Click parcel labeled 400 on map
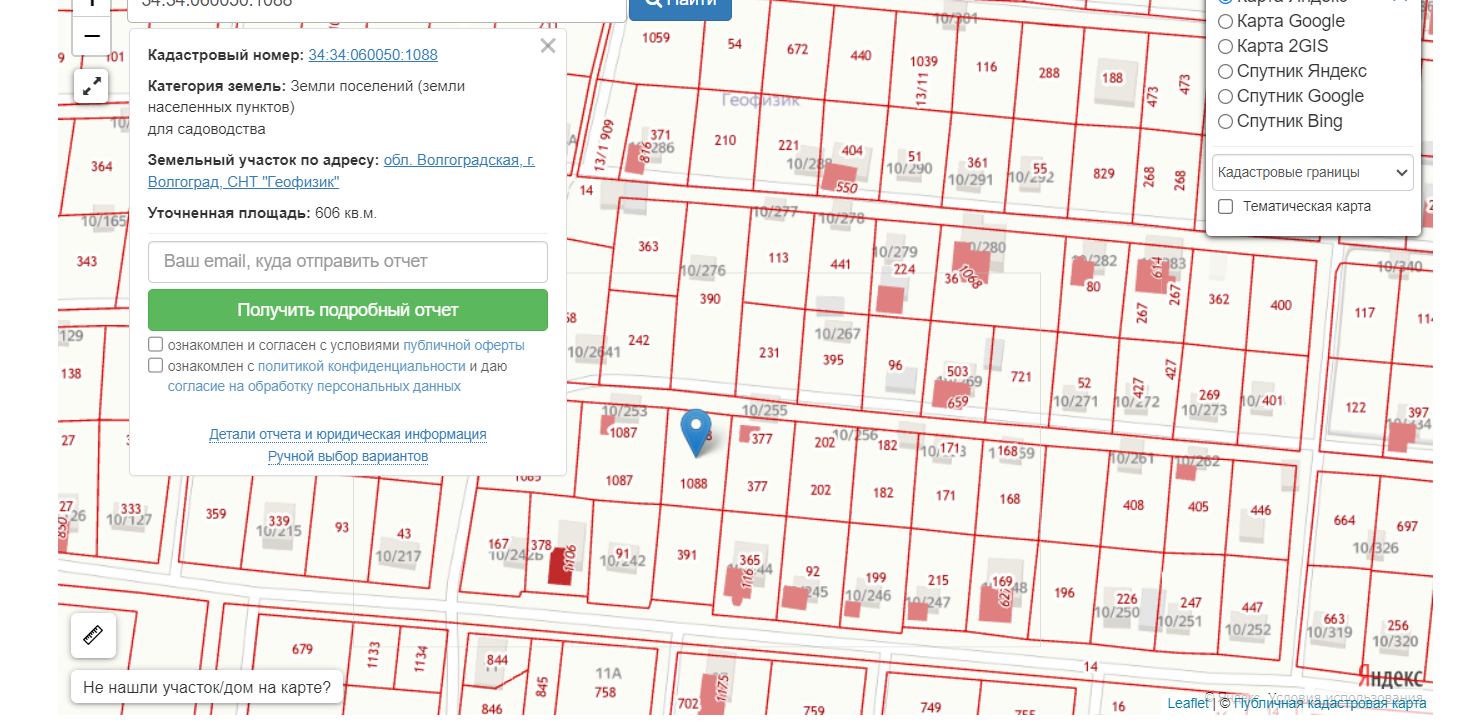The width and height of the screenshot is (1468, 726). coord(1281,306)
